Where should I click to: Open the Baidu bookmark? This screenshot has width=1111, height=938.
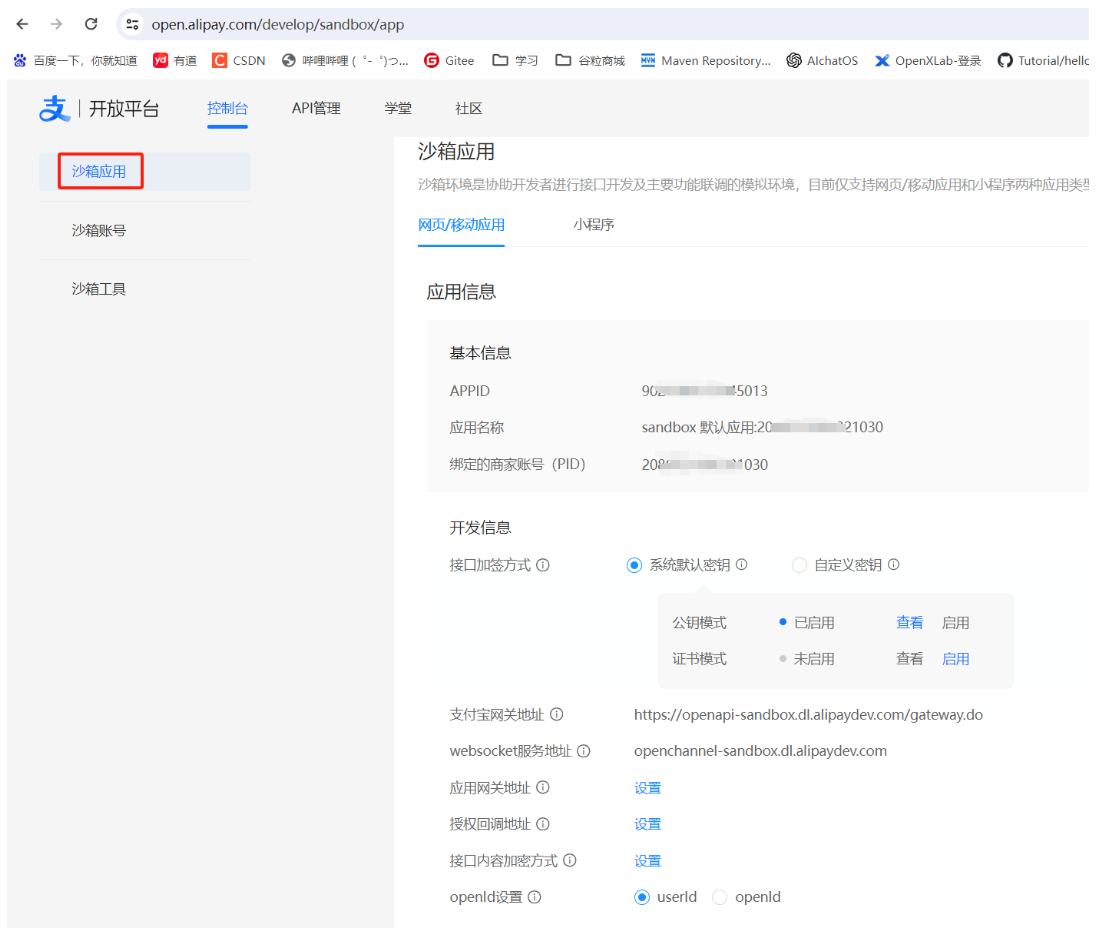[x=75, y=61]
